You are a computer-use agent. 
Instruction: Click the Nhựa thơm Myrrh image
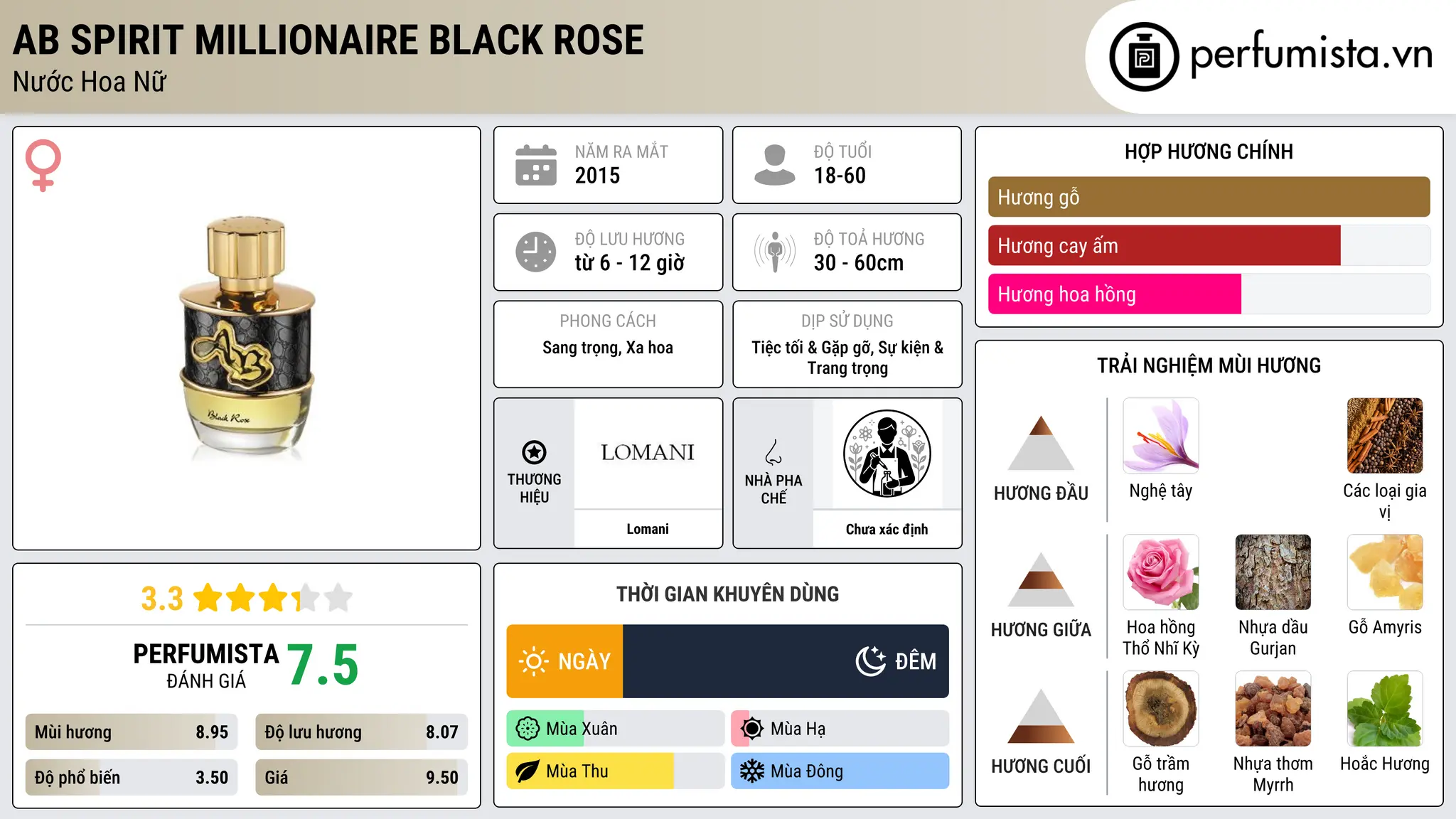[1273, 709]
